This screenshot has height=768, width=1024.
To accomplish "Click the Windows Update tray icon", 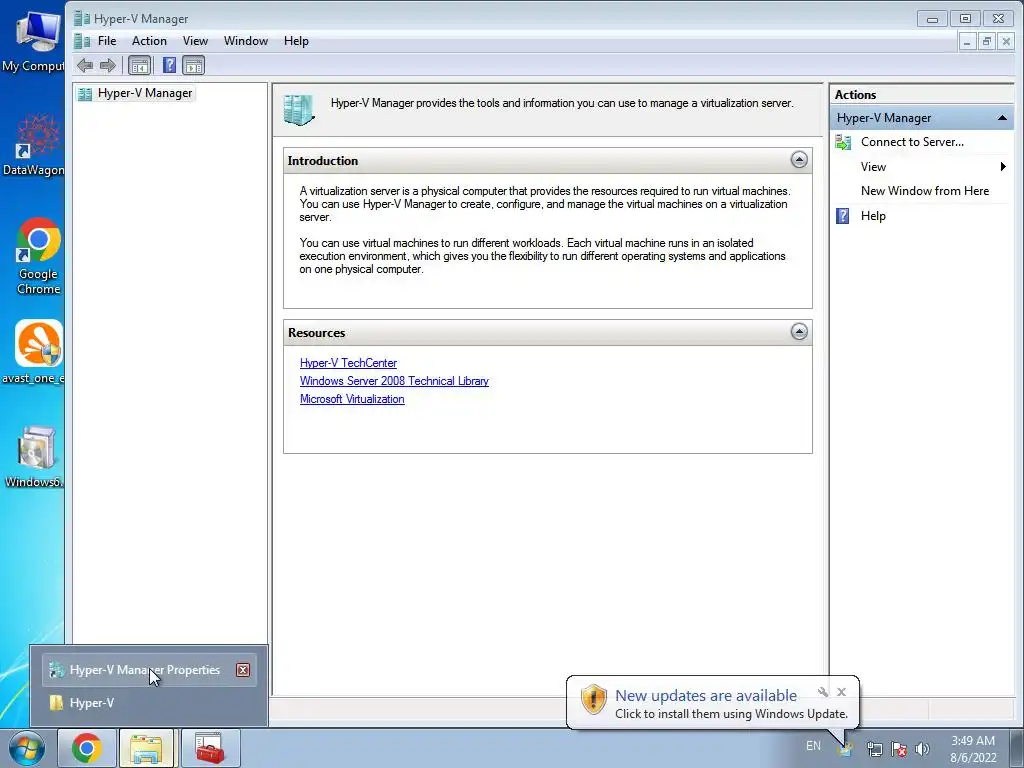I will point(846,749).
